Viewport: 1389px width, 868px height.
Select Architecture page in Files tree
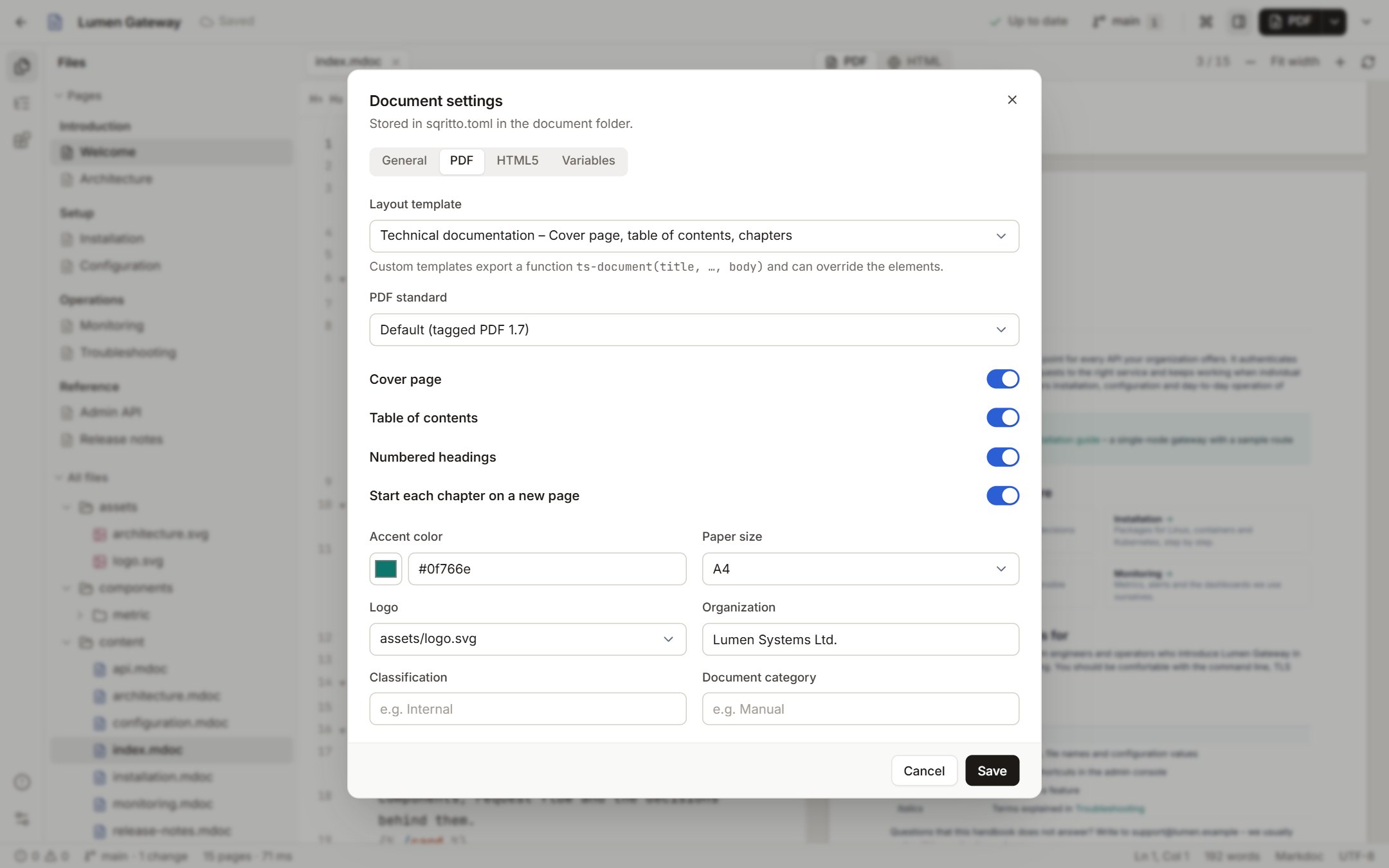[171, 179]
